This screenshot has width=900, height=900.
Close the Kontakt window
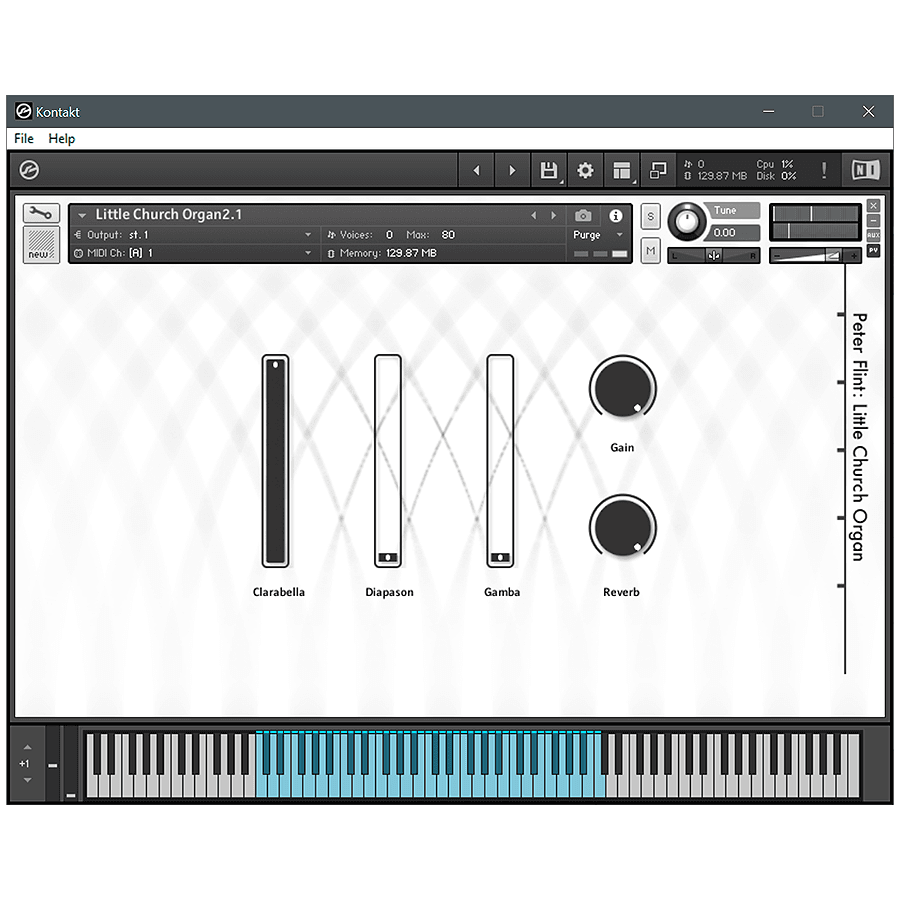click(x=868, y=111)
